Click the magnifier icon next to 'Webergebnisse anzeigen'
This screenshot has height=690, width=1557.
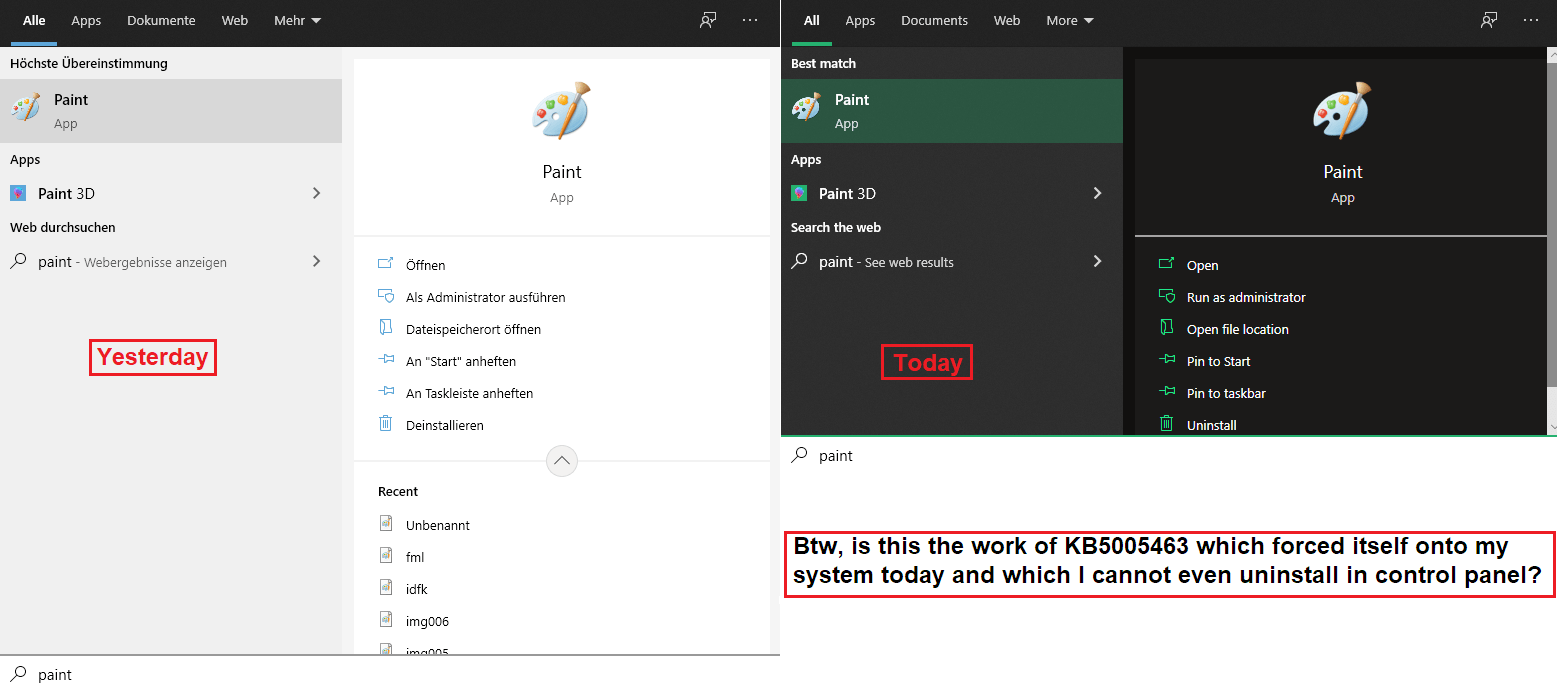pyautogui.click(x=18, y=262)
